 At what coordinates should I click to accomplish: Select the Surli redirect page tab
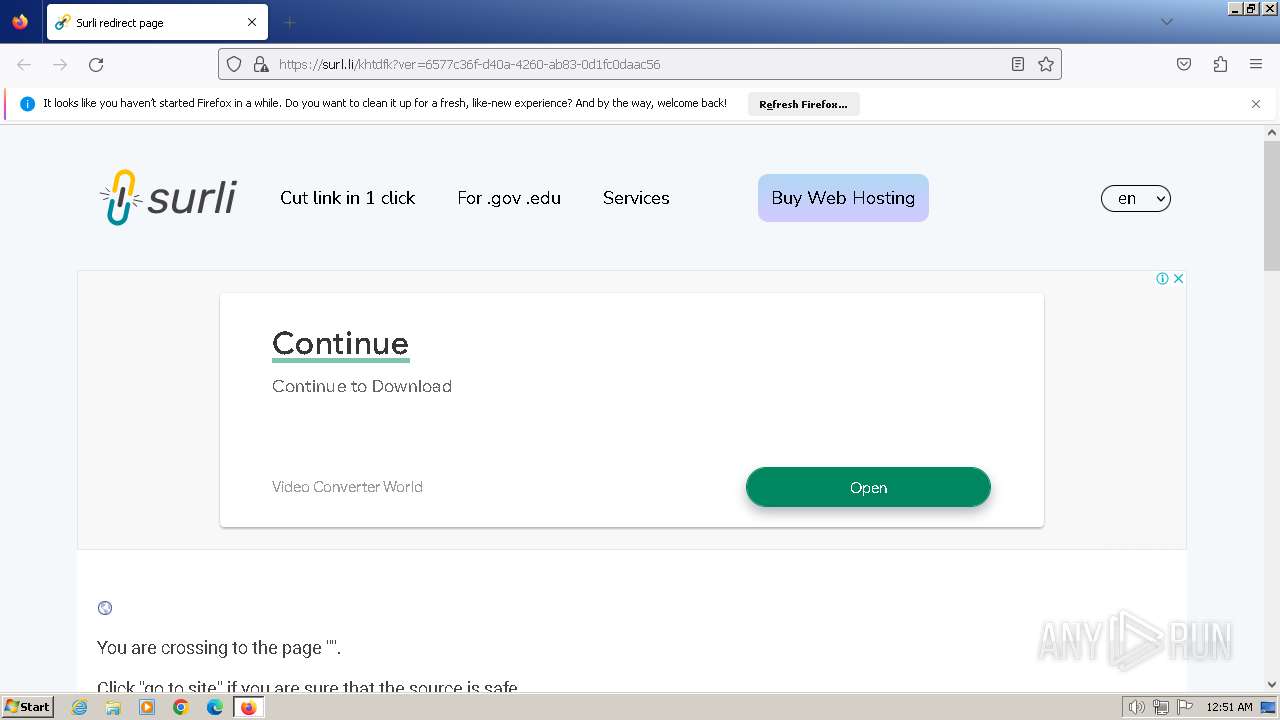pyautogui.click(x=156, y=22)
